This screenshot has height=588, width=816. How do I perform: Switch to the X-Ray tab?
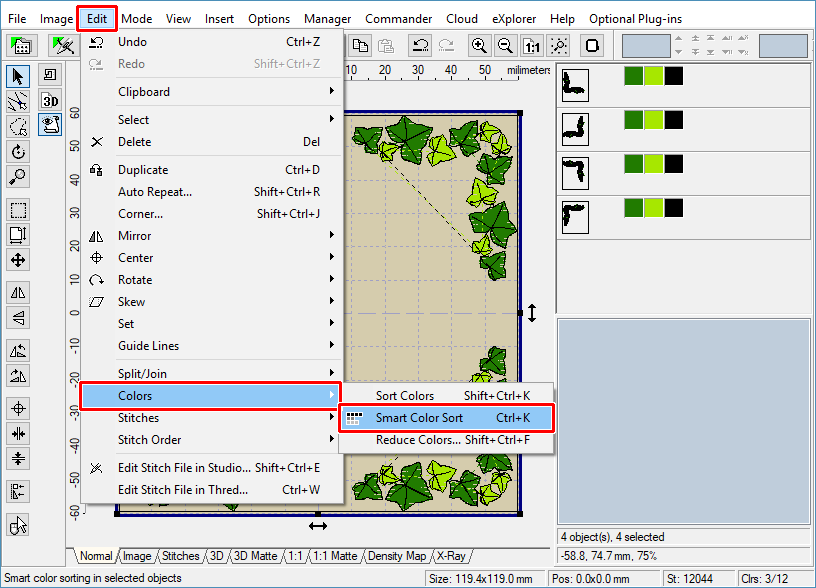pos(451,556)
